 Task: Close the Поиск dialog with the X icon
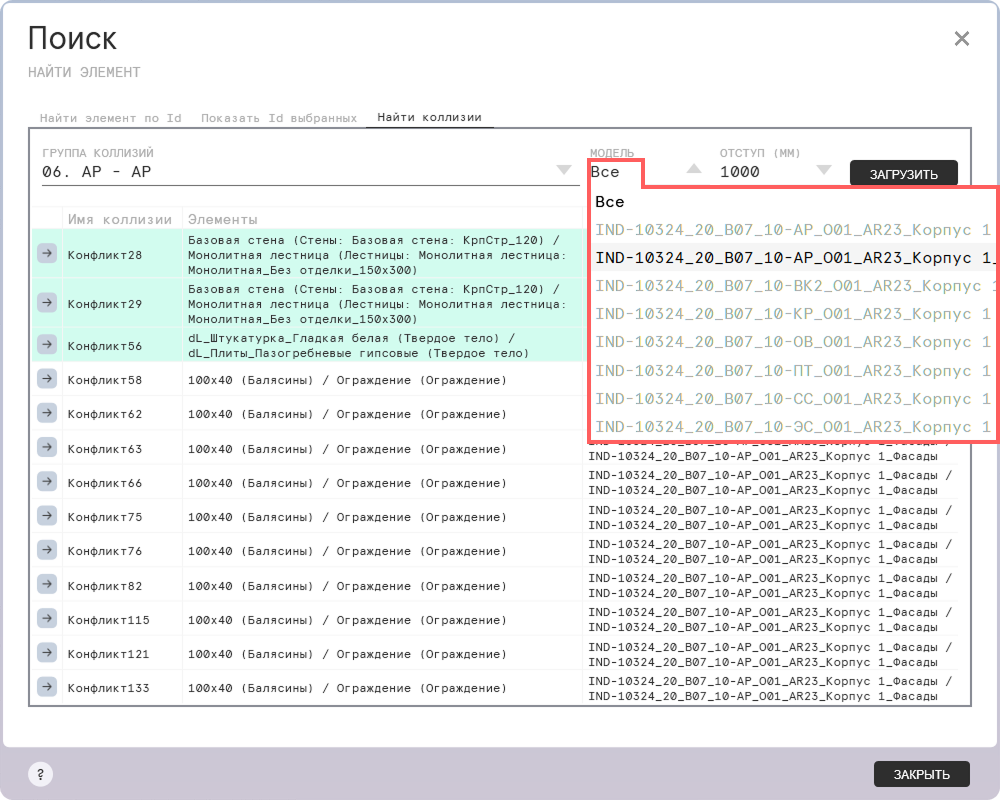click(x=962, y=39)
